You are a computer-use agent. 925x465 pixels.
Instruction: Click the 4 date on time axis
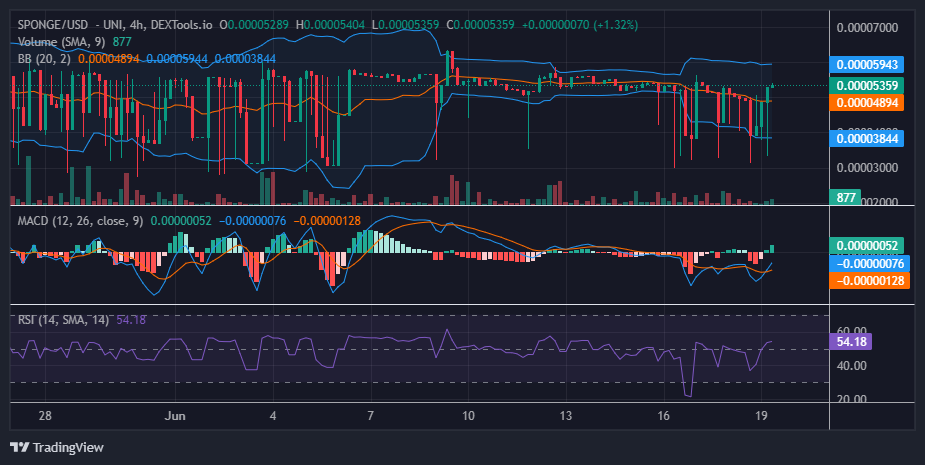point(273,416)
